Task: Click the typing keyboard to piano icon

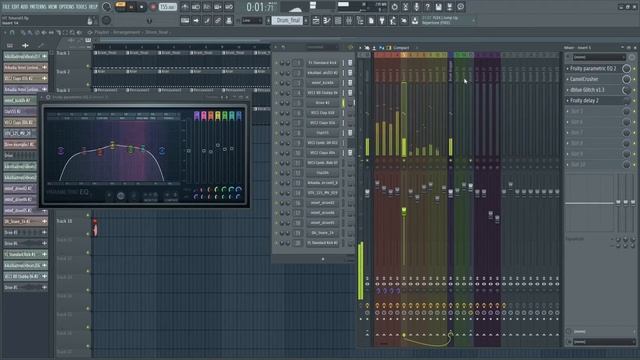Action: [185, 20]
